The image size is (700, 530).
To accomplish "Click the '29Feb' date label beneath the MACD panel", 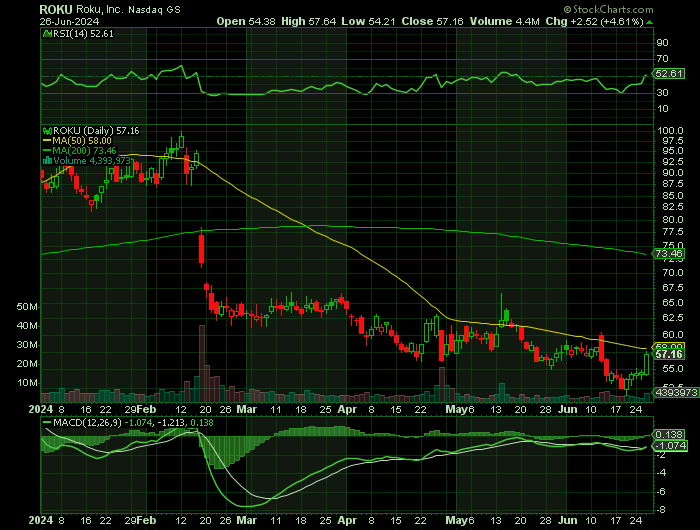I will click(141, 521).
